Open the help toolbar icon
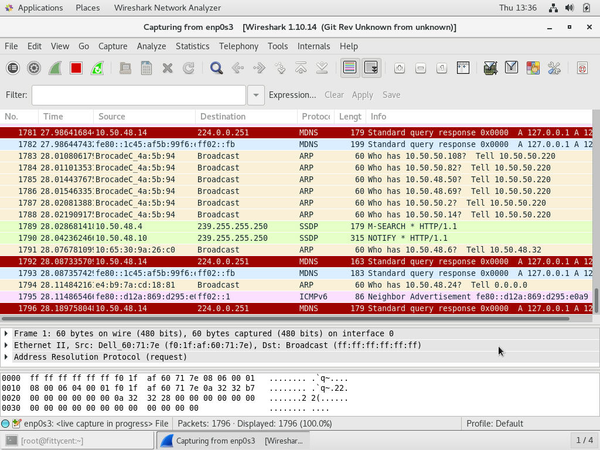The height and width of the screenshot is (450, 600). pos(582,68)
